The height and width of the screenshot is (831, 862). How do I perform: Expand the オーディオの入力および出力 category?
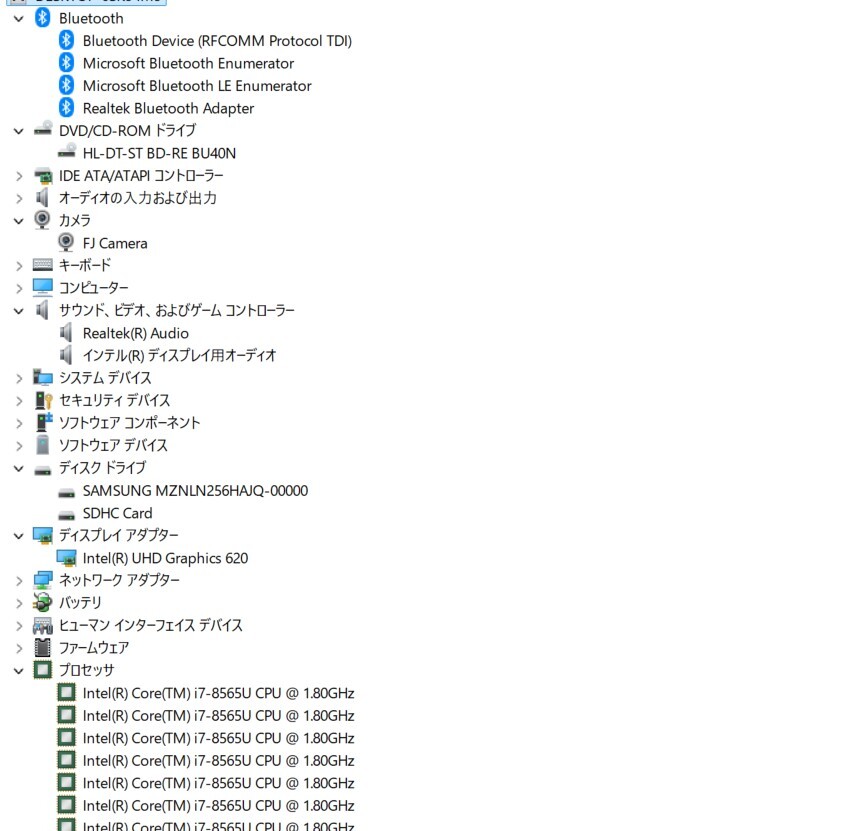19,198
